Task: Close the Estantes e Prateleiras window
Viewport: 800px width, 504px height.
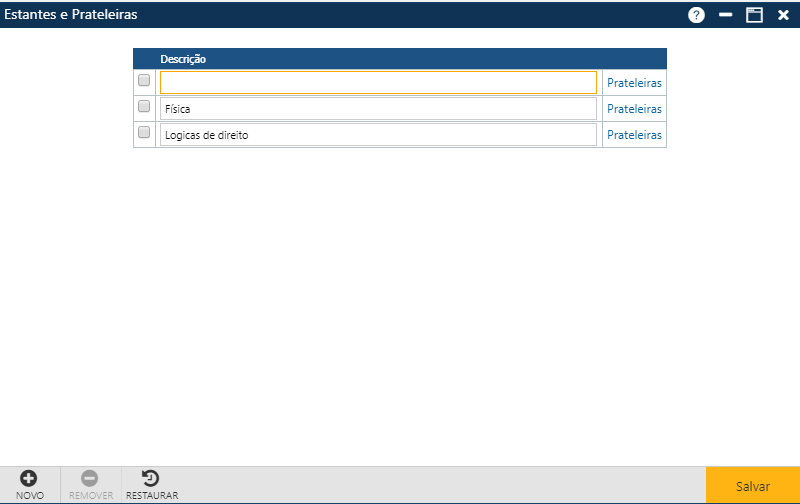Action: pyautogui.click(x=783, y=15)
